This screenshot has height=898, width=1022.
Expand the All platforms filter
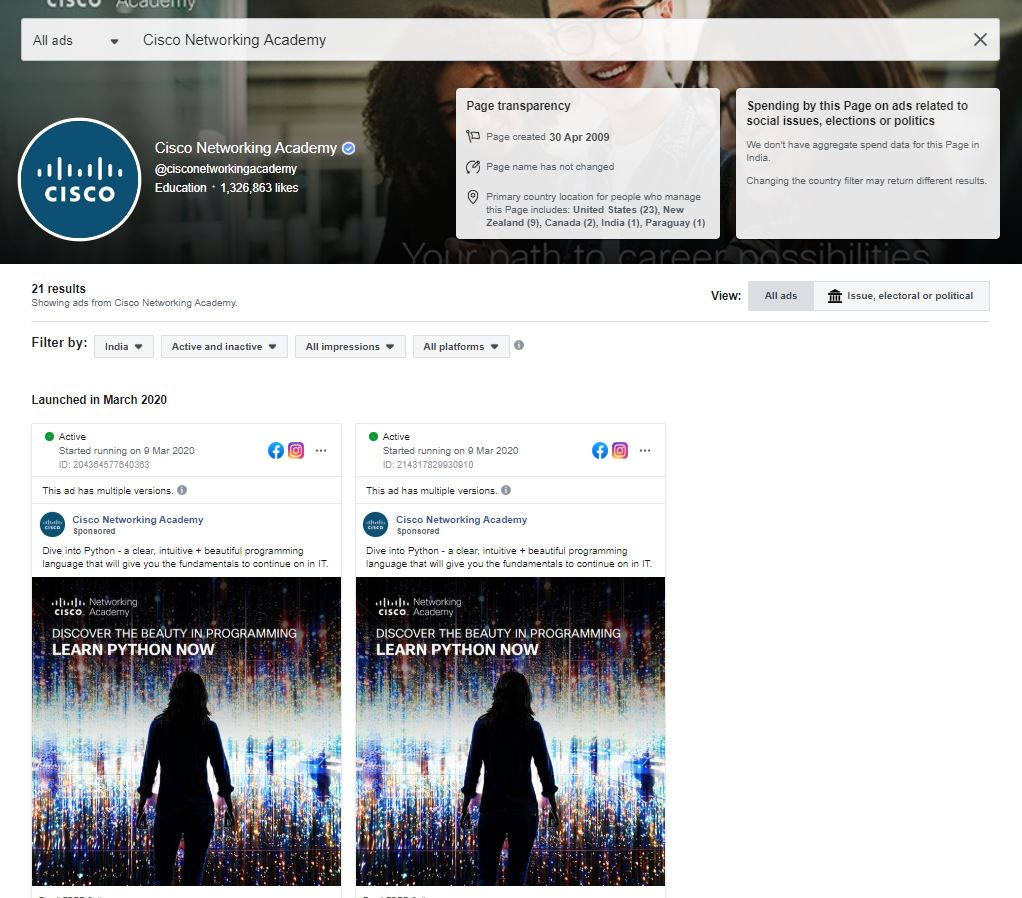pyautogui.click(x=461, y=347)
